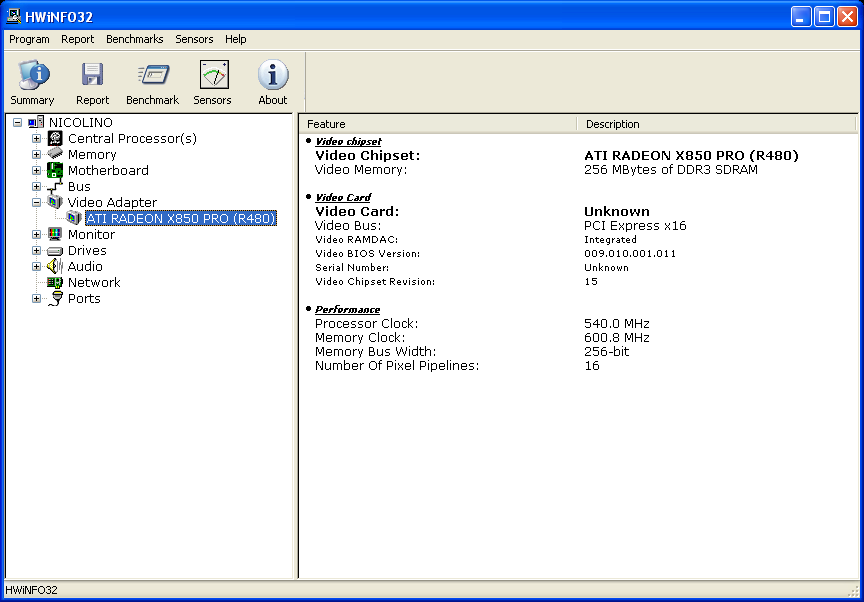Click the ATI RADEON X850 PRO card icon
The width and height of the screenshot is (864, 602).
74,218
